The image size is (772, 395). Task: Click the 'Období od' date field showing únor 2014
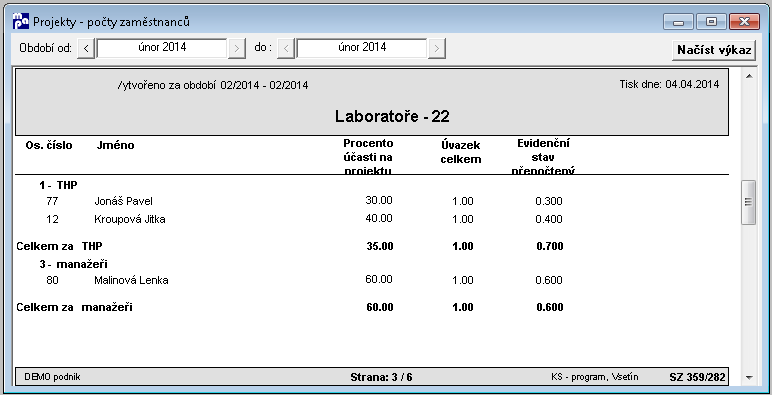point(162,48)
